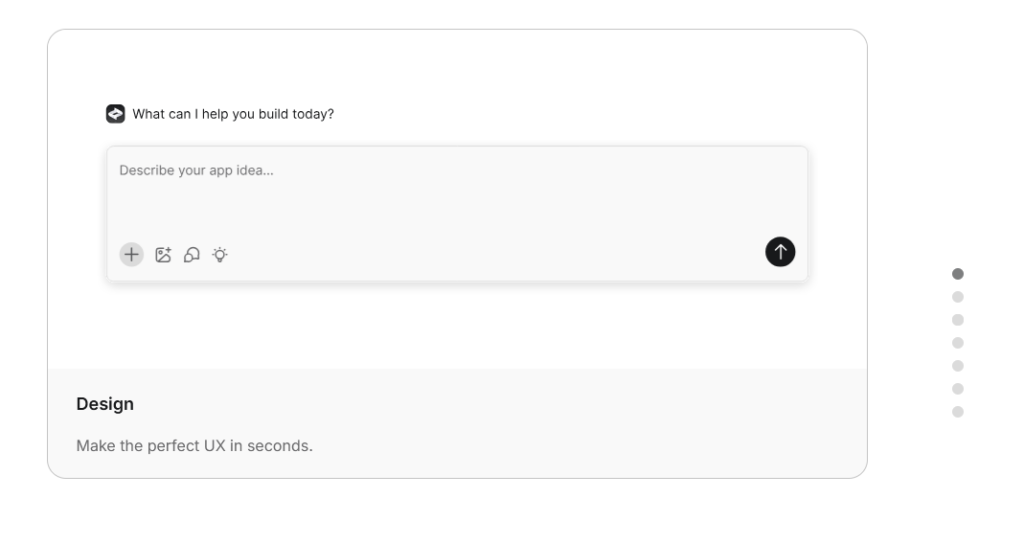Jump to the fifth carousel dot
The image size is (1024, 543).
coord(957,366)
